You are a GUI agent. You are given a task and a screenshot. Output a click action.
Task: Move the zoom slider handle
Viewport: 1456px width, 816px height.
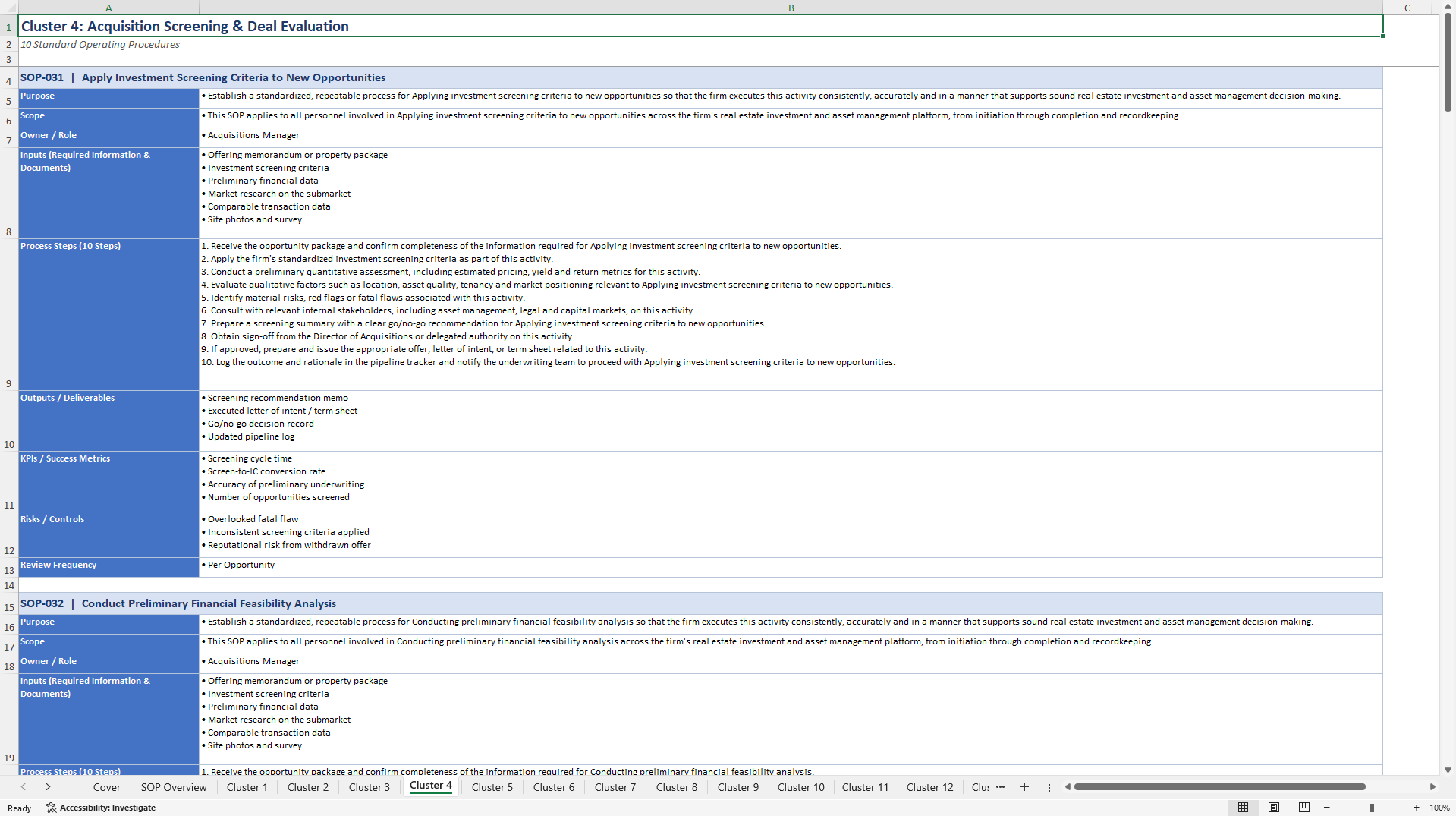[x=1372, y=808]
